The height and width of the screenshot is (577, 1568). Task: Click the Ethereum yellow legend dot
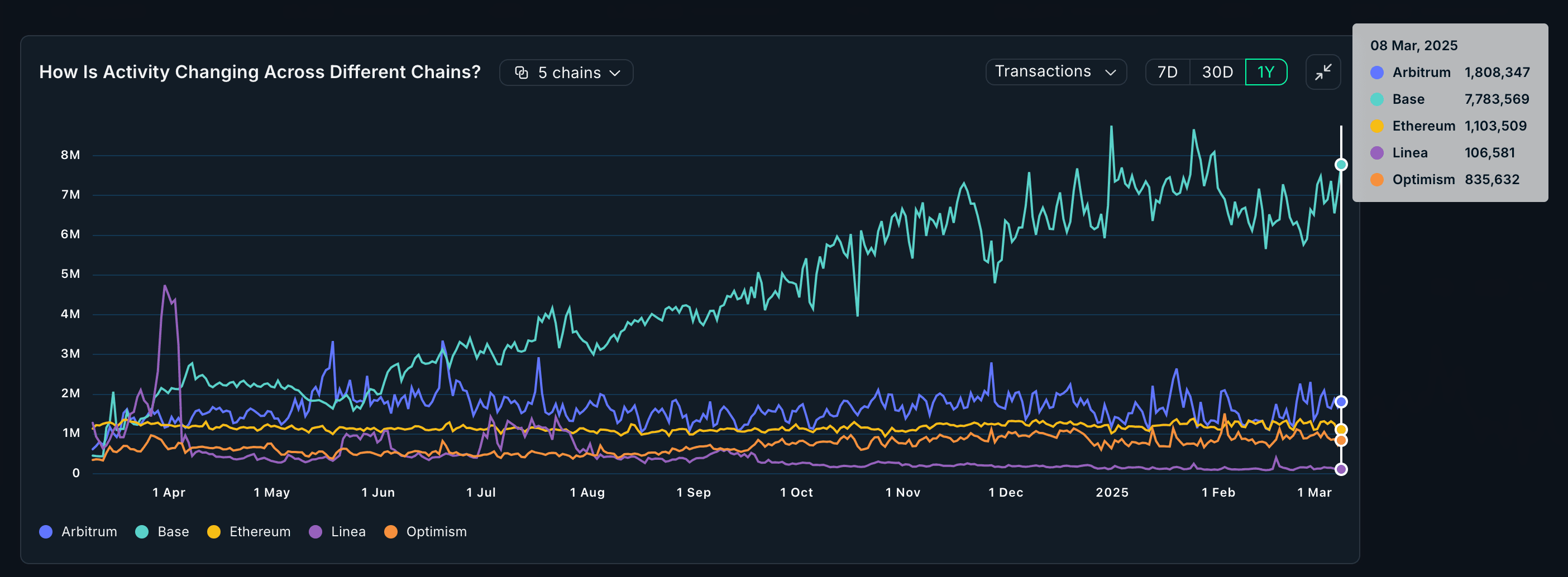(x=214, y=531)
